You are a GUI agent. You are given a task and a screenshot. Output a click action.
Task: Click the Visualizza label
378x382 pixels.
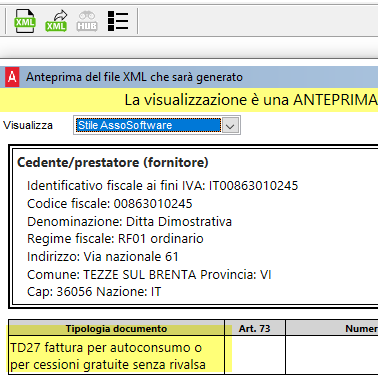[x=28, y=125]
